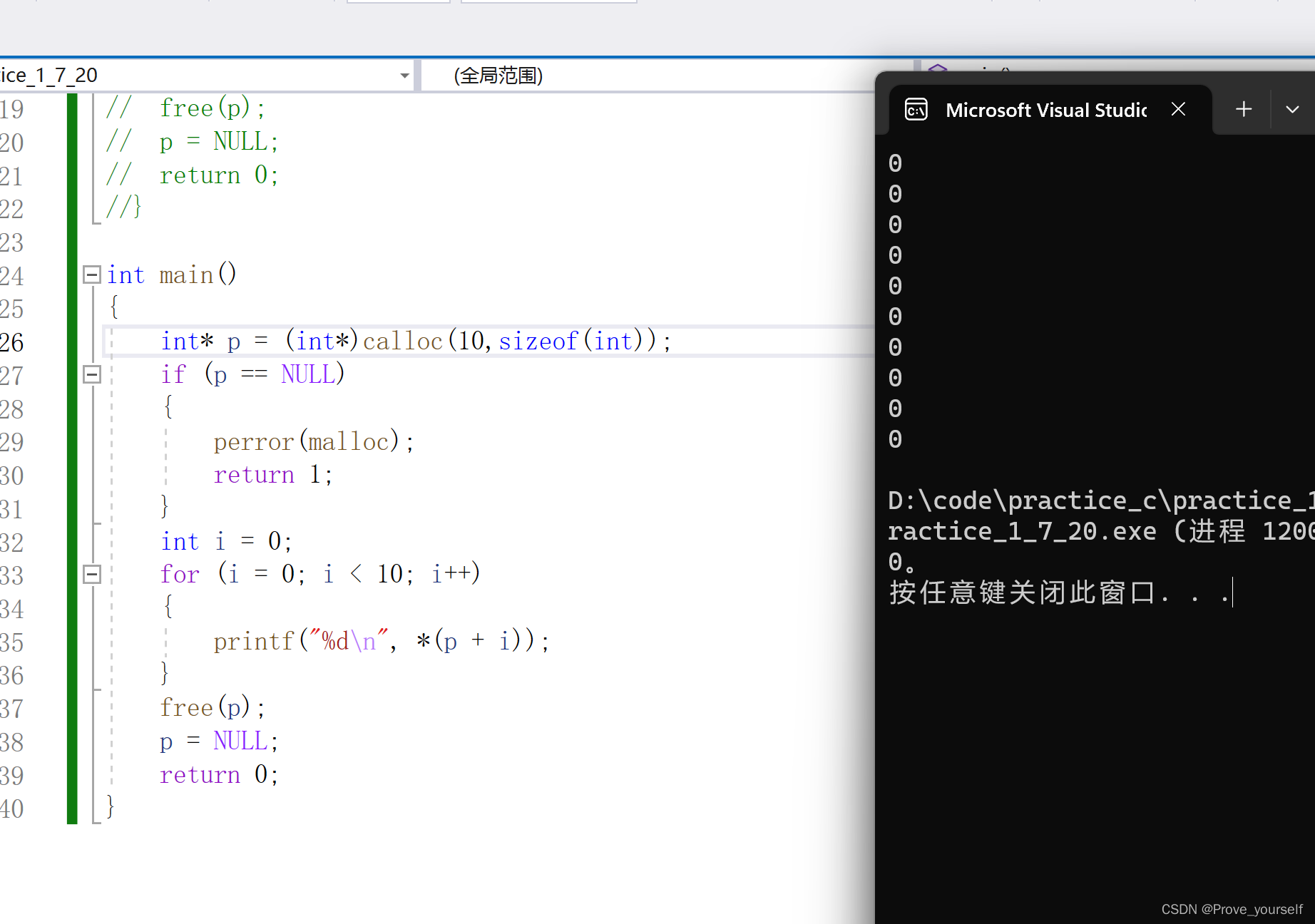Viewport: 1315px width, 924px height.
Task: Open the project scope dropdown arrow
Action: [x=404, y=76]
